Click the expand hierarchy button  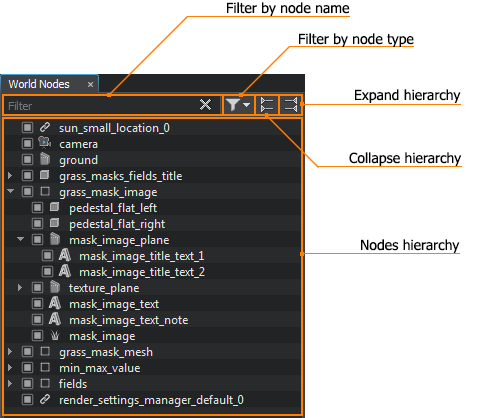click(x=290, y=105)
